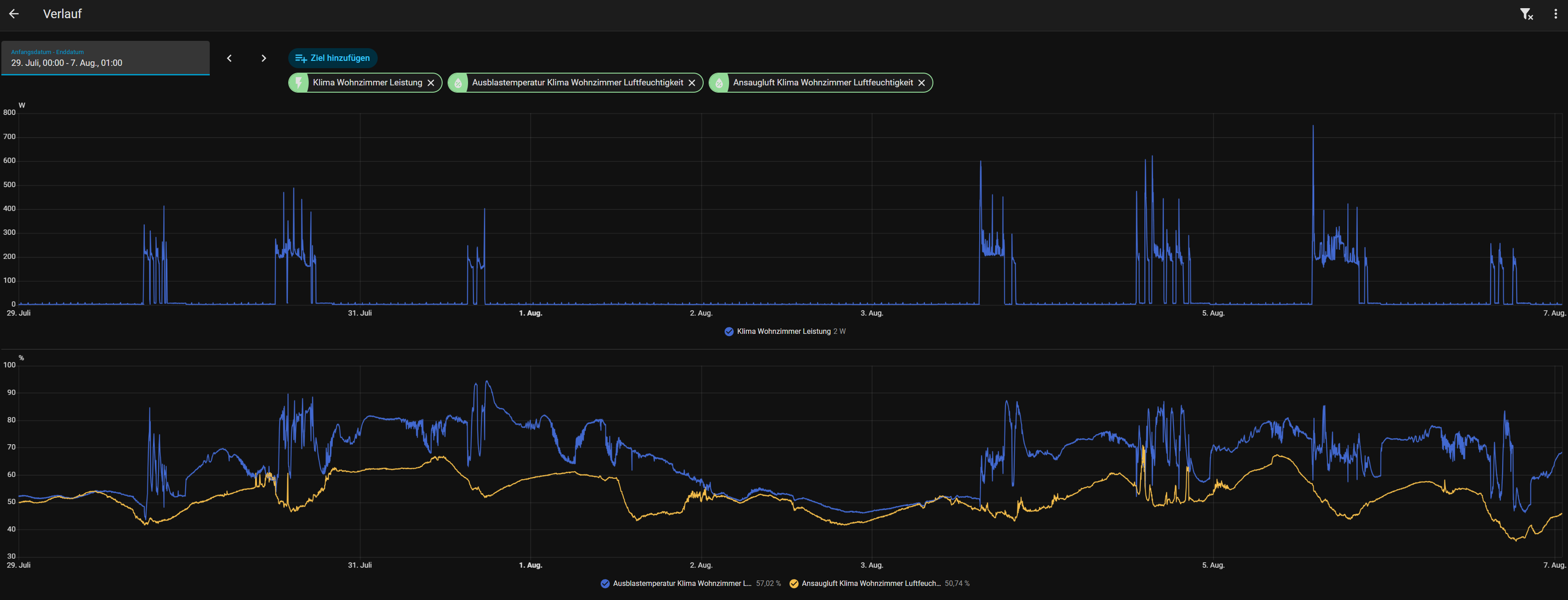Image resolution: width=1568 pixels, height=600 pixels.
Task: Click the 1. Aug. label under the power chart
Action: [530, 314]
